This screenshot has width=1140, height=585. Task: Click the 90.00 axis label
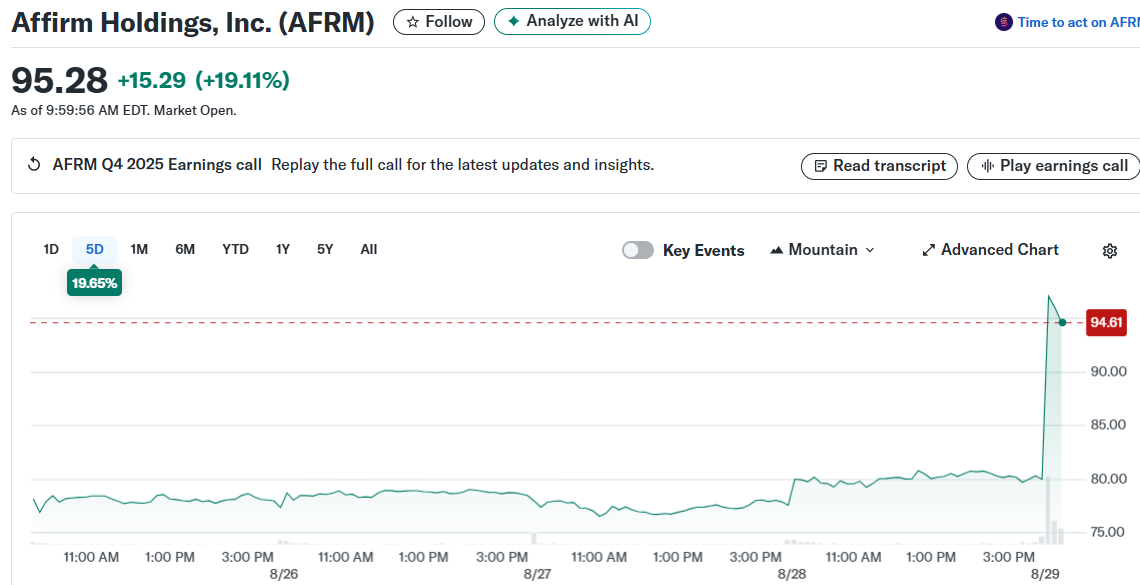pyautogui.click(x=1108, y=371)
